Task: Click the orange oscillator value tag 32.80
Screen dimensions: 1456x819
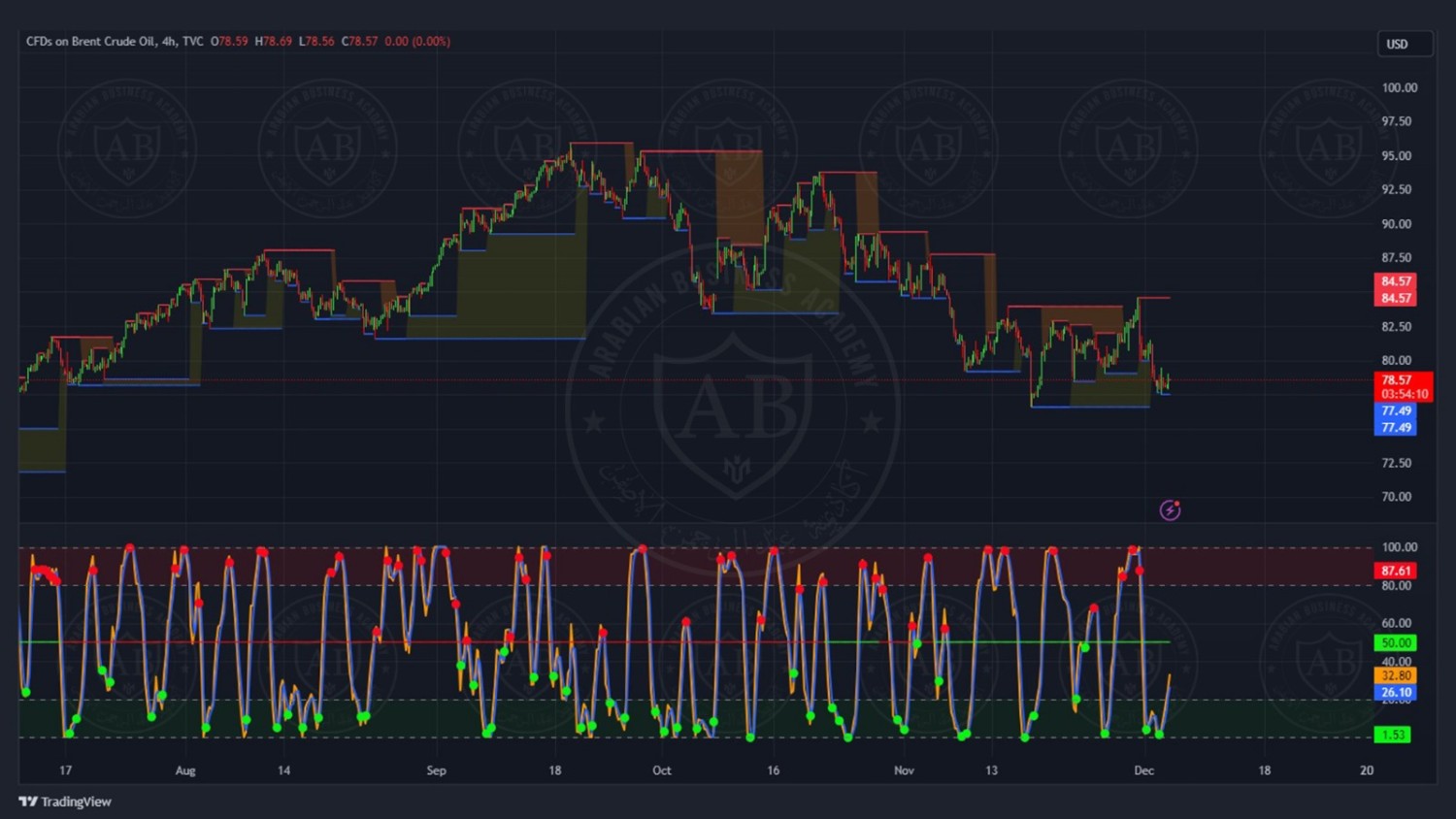Action: (1396, 675)
